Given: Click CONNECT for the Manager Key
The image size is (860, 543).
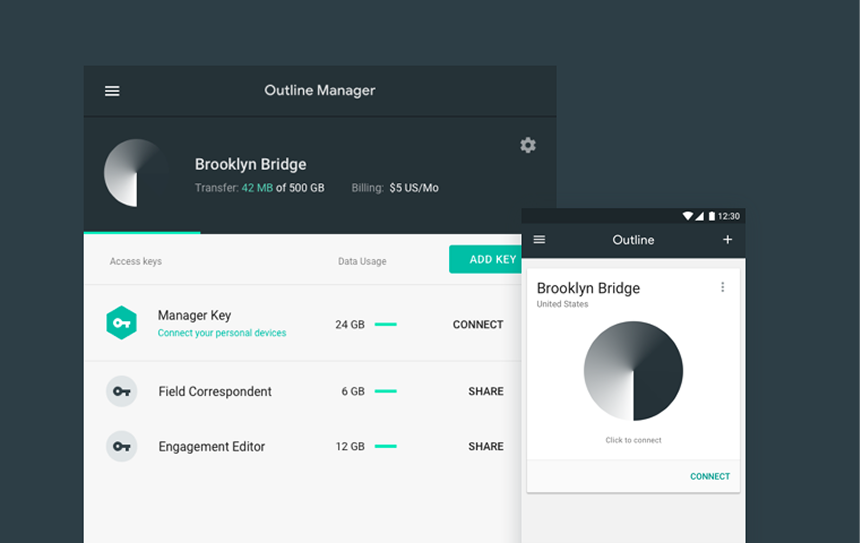Looking at the screenshot, I should [478, 324].
